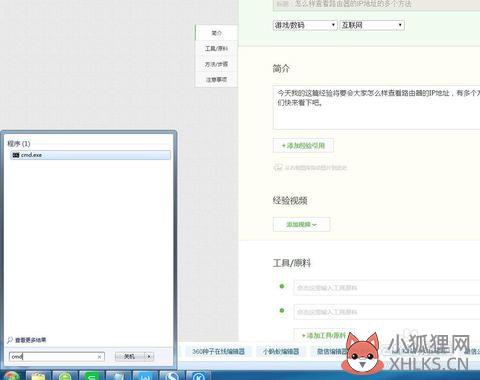Open the file explorer folder taskbar icon
The image size is (480, 380).
tap(38, 376)
